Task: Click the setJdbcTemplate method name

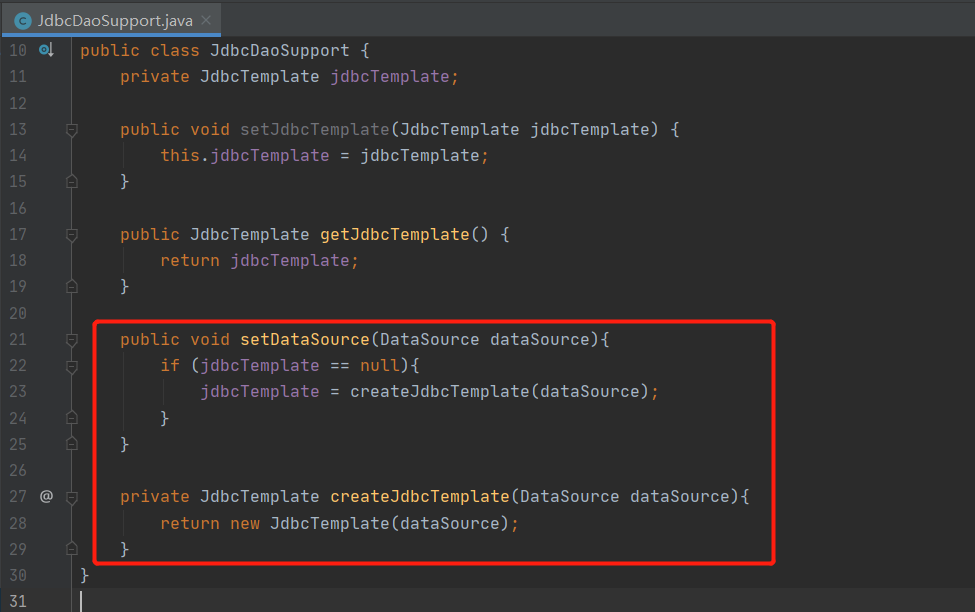Action: coord(315,129)
